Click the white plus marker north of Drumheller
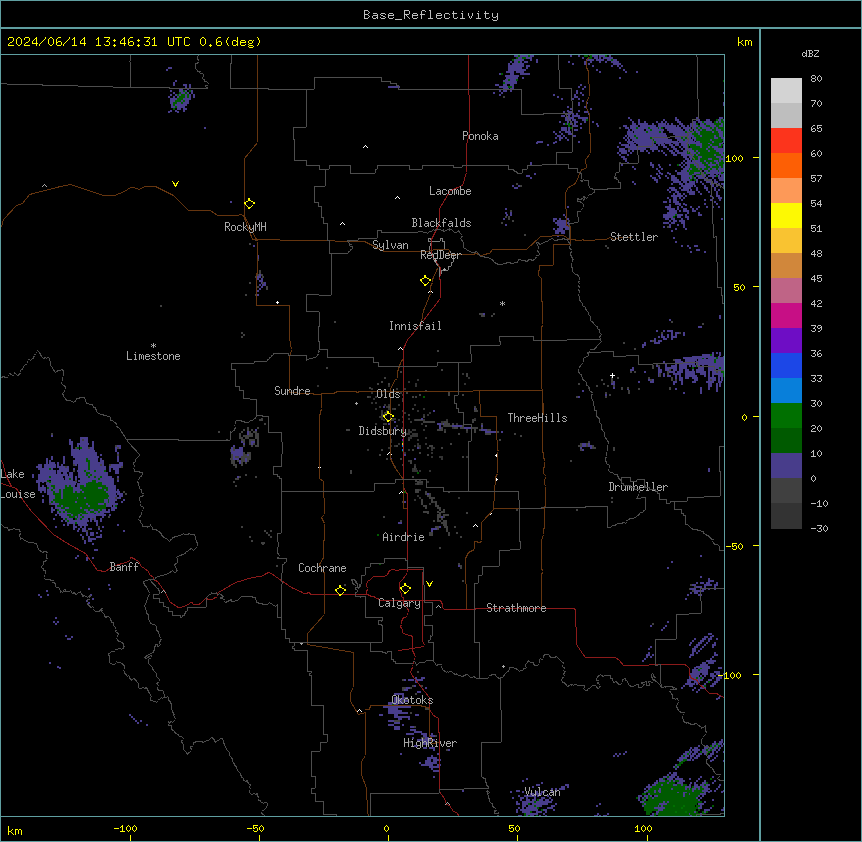The height and width of the screenshot is (842, 862). pyautogui.click(x=612, y=376)
